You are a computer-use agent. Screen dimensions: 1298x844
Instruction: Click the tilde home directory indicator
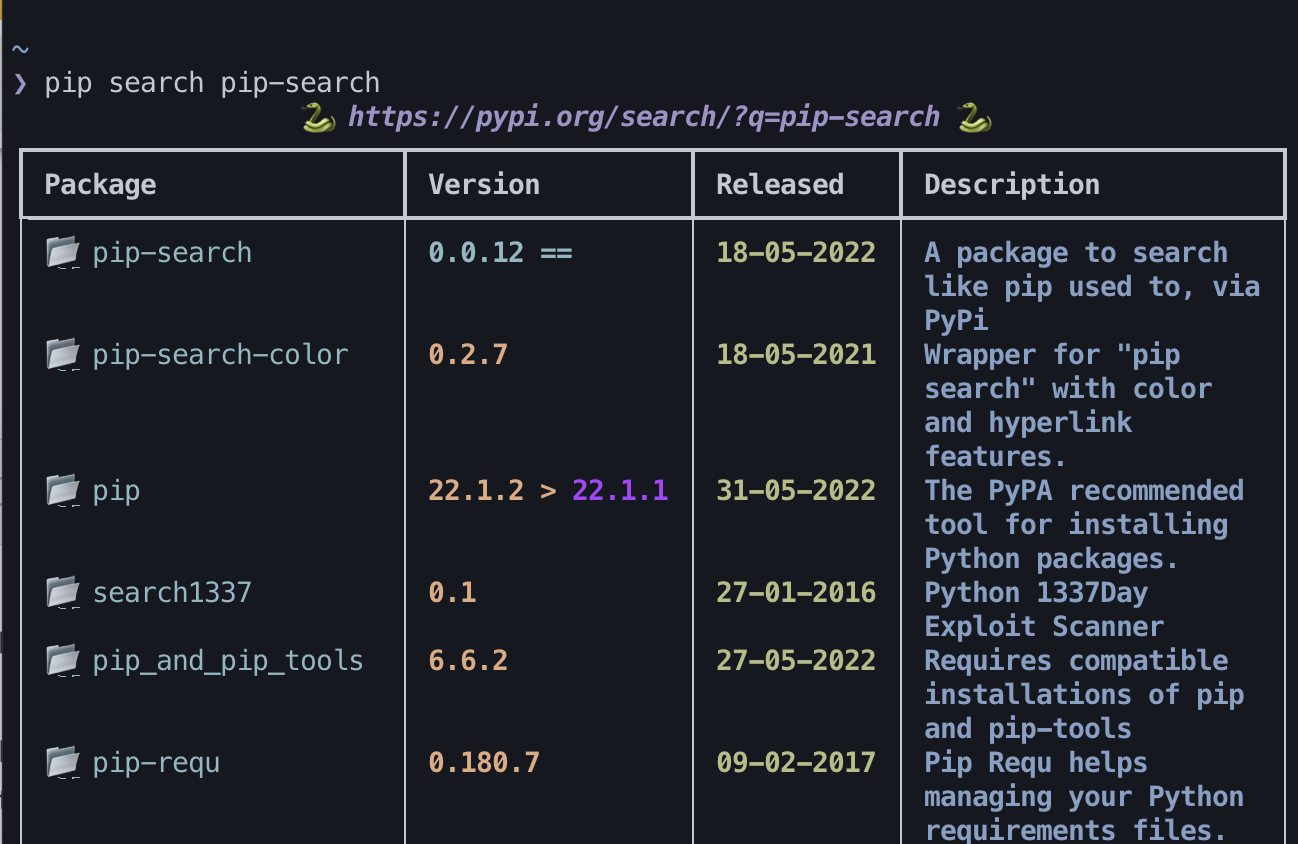point(19,48)
